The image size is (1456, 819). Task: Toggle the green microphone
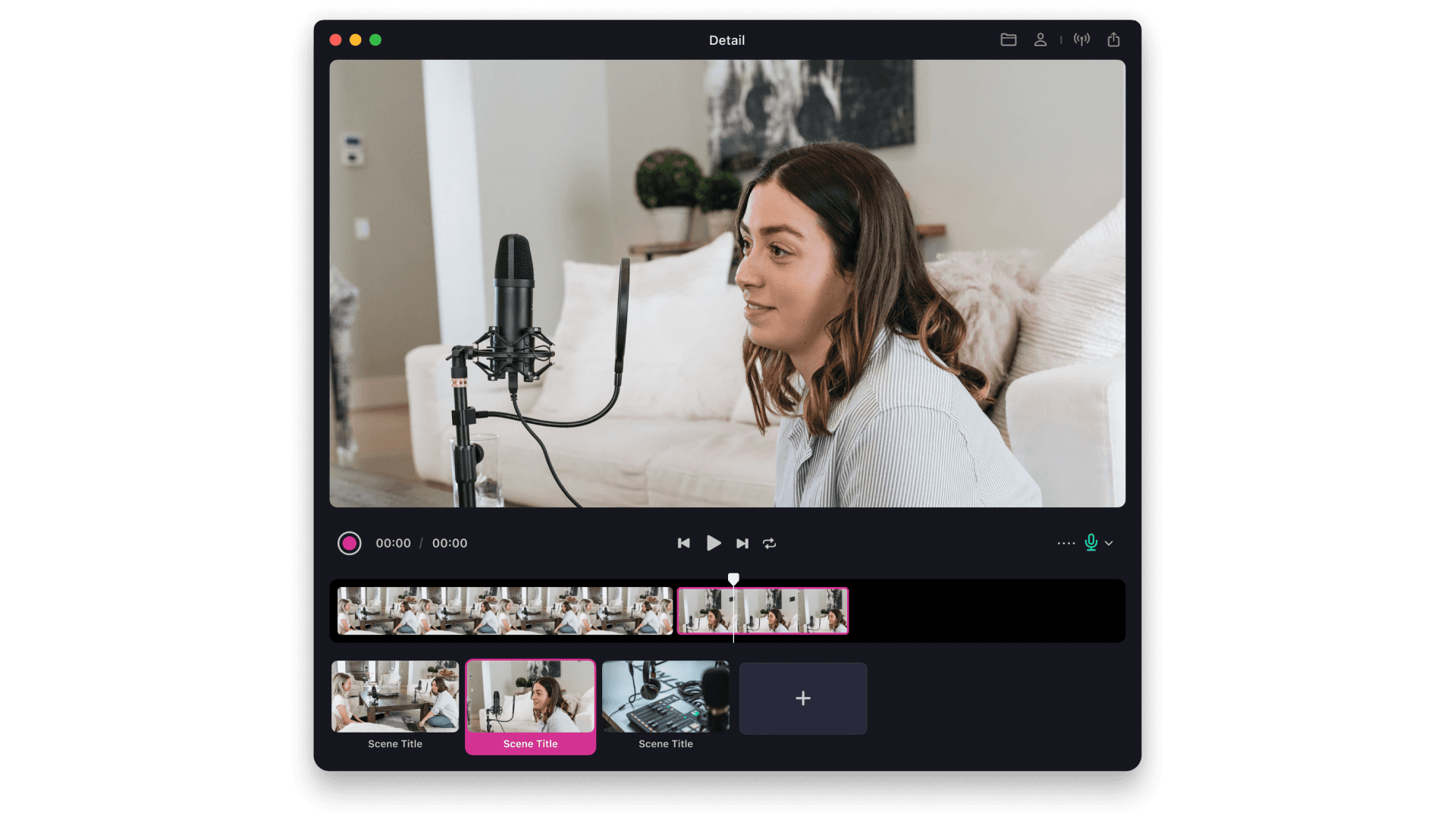[x=1090, y=542]
